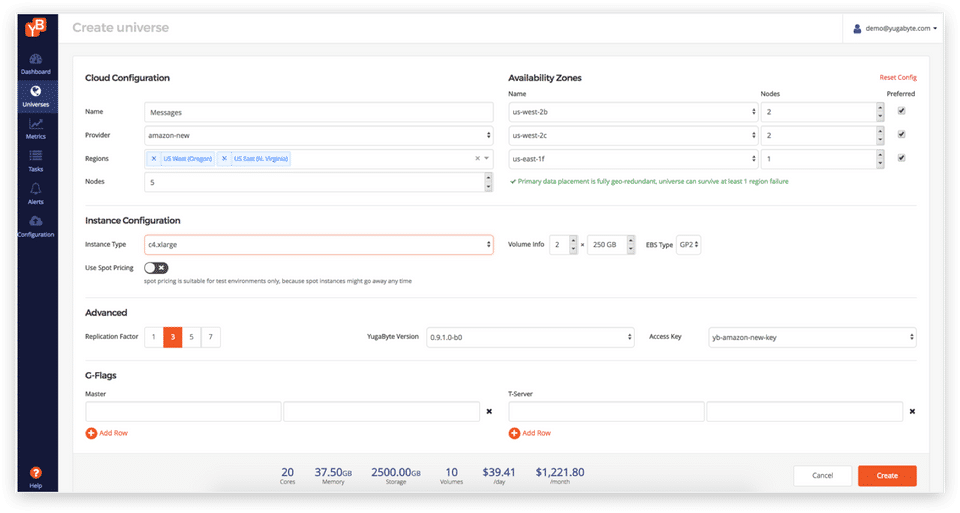960x513 pixels.
Task: Open the Tasks list icon
Action: click(x=35, y=155)
